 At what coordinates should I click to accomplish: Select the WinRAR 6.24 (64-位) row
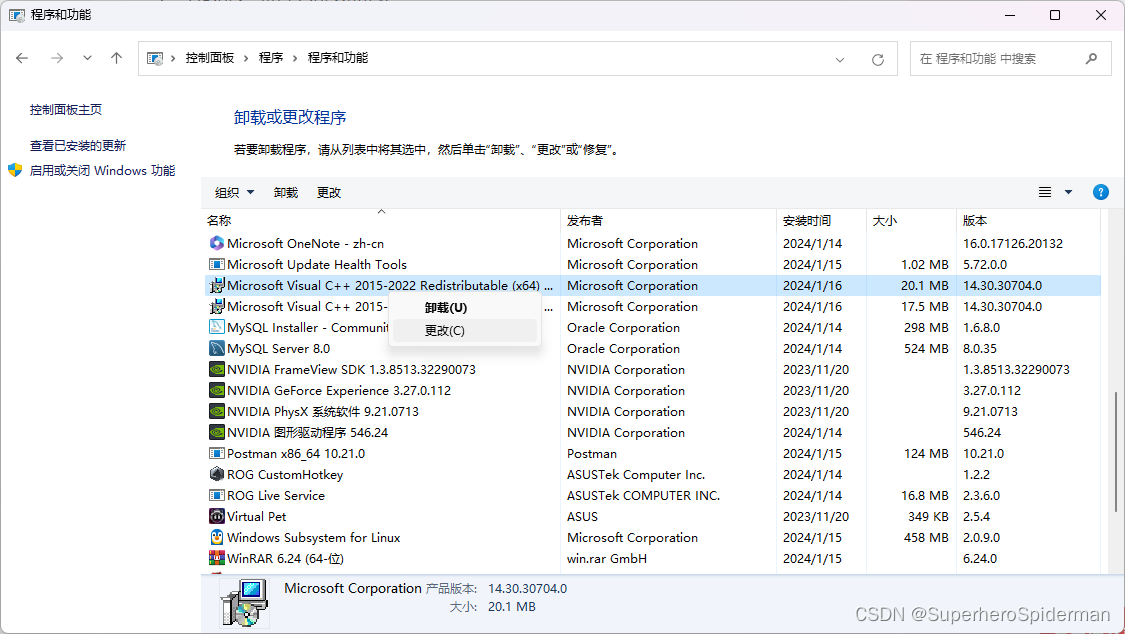[652, 558]
